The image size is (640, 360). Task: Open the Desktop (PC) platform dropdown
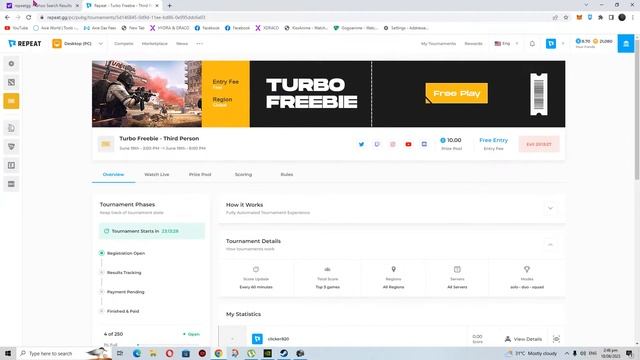(78, 44)
